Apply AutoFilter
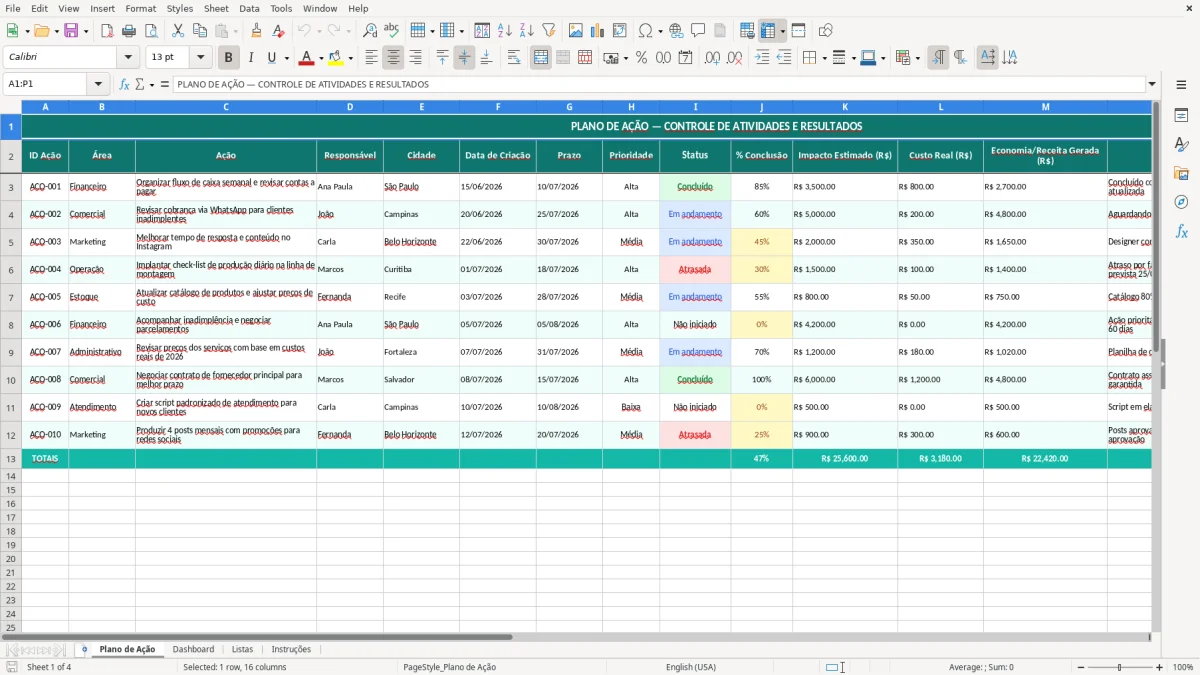The image size is (1200, 675). point(548,31)
